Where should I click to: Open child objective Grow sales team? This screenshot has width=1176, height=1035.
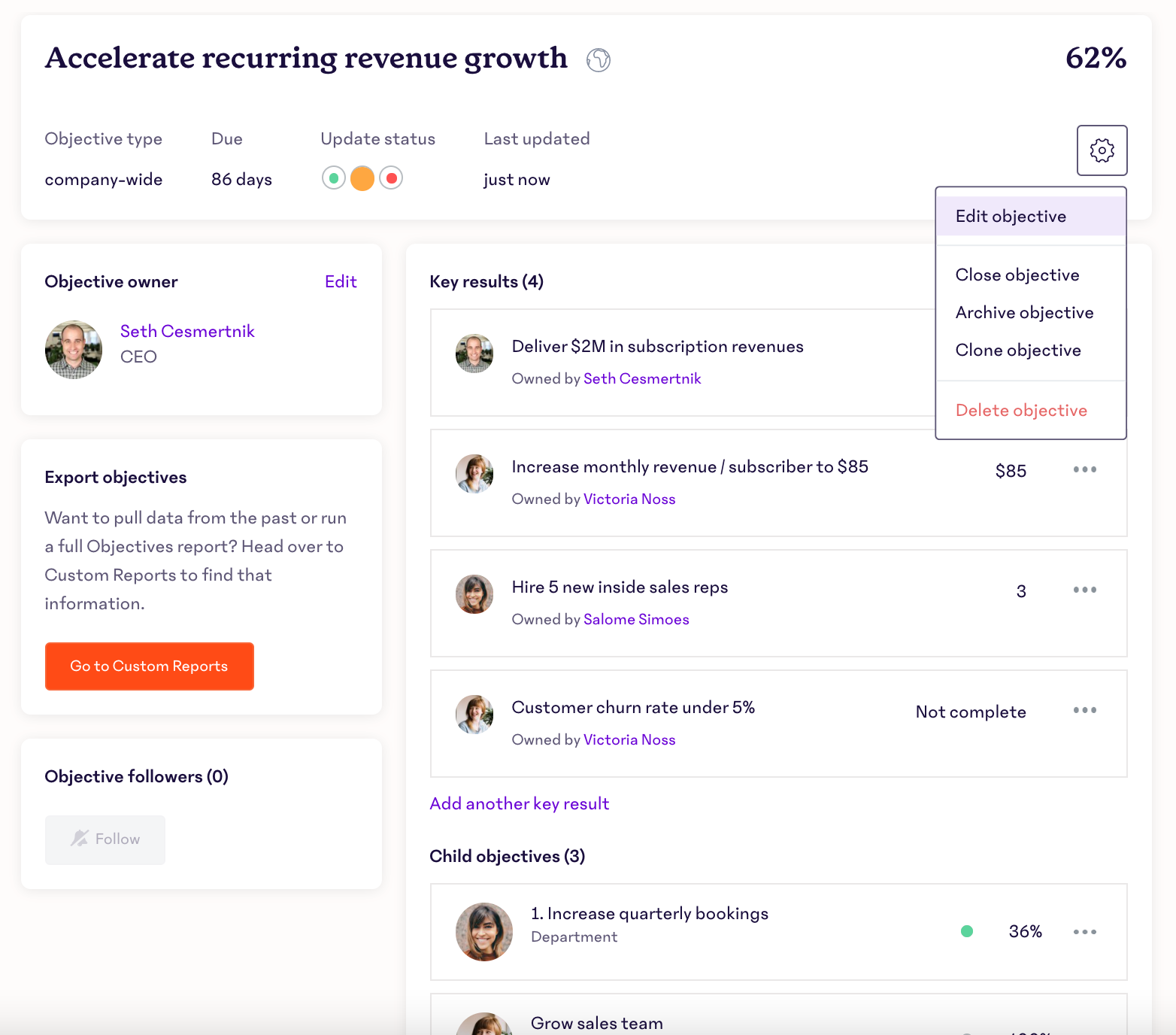point(597,1024)
